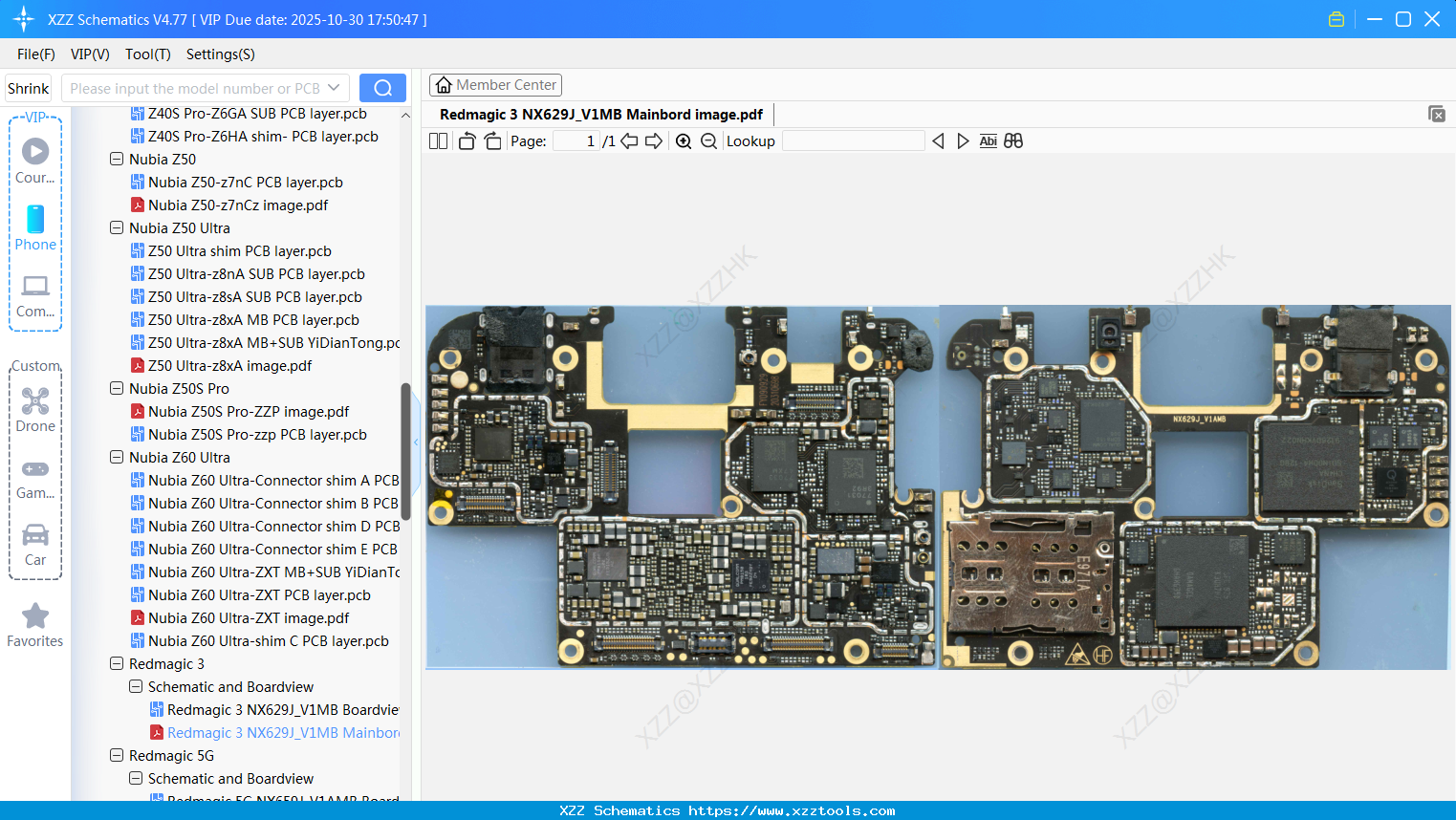Zoom out of the PDF view
Screen dimensions: 1456x820
point(709,140)
